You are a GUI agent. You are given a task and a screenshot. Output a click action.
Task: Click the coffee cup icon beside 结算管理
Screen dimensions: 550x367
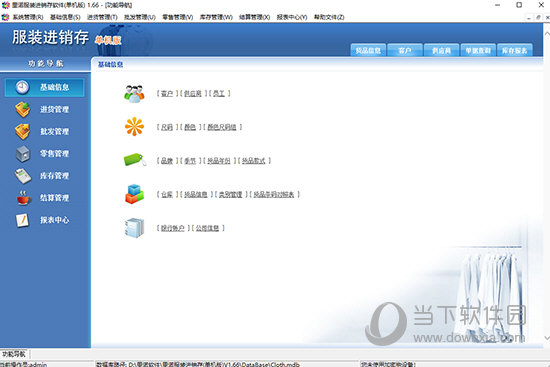tap(24, 198)
